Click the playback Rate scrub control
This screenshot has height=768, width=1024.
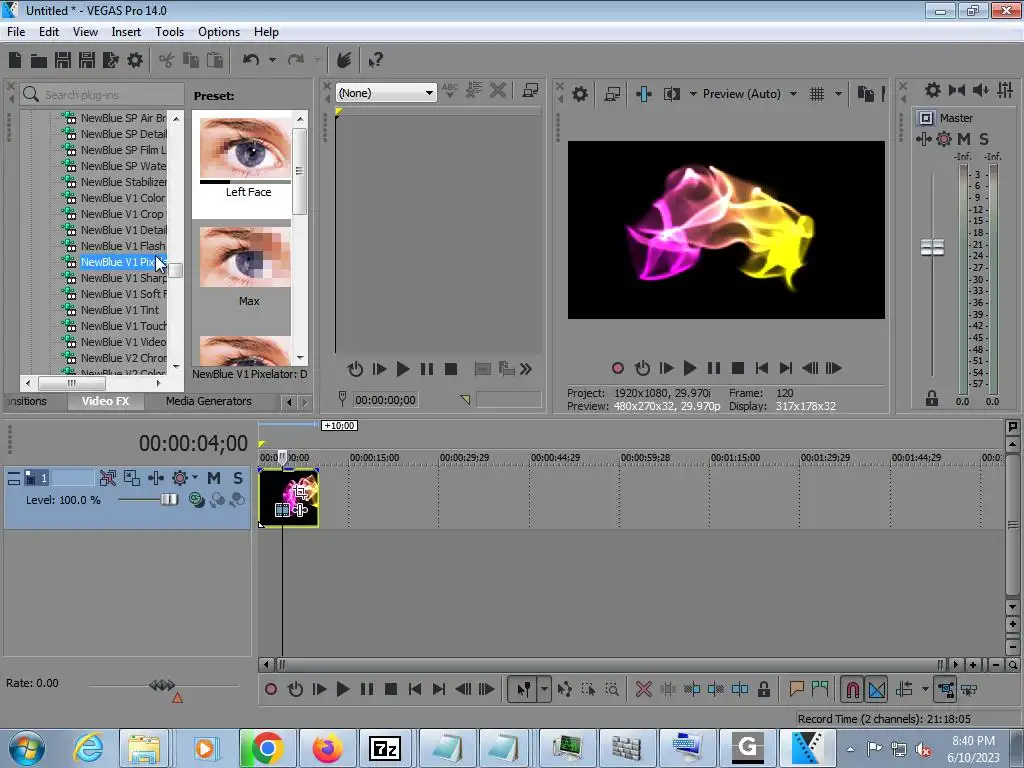click(x=162, y=685)
